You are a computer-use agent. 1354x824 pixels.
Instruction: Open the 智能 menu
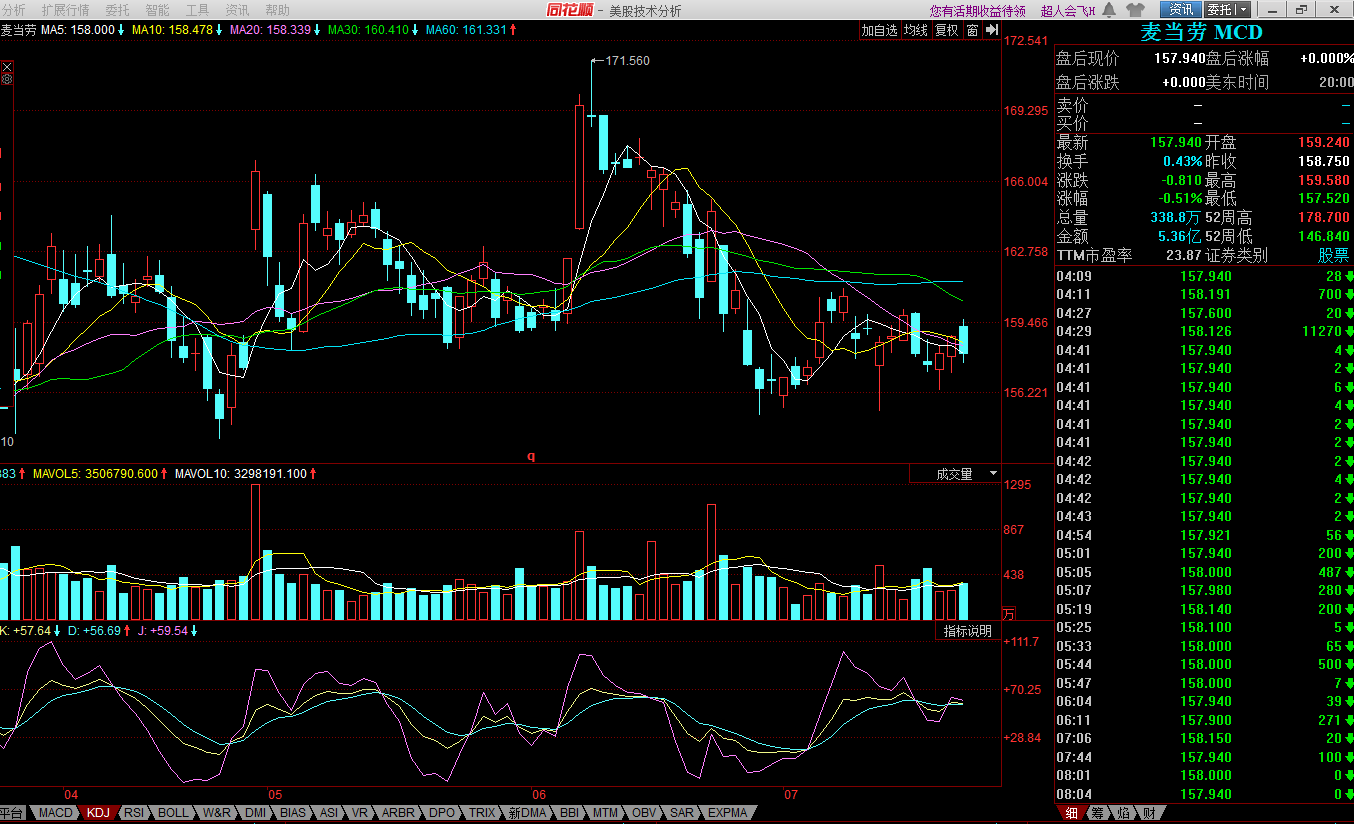click(158, 10)
